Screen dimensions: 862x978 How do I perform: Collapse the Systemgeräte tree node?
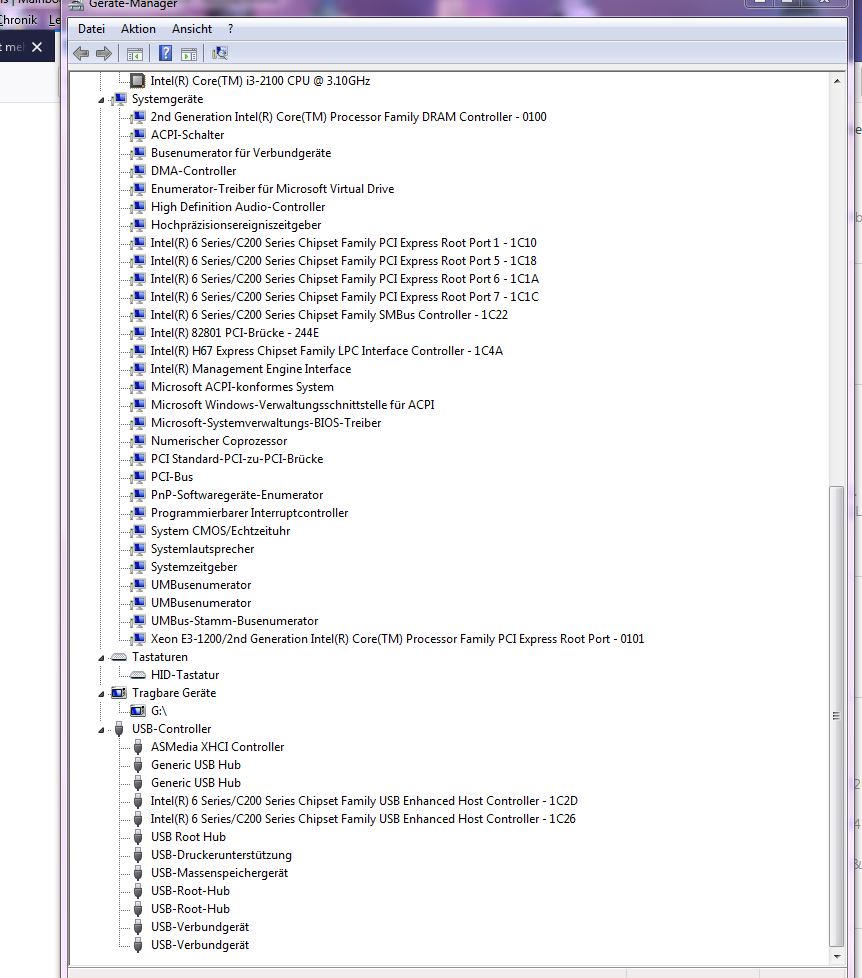(101, 100)
